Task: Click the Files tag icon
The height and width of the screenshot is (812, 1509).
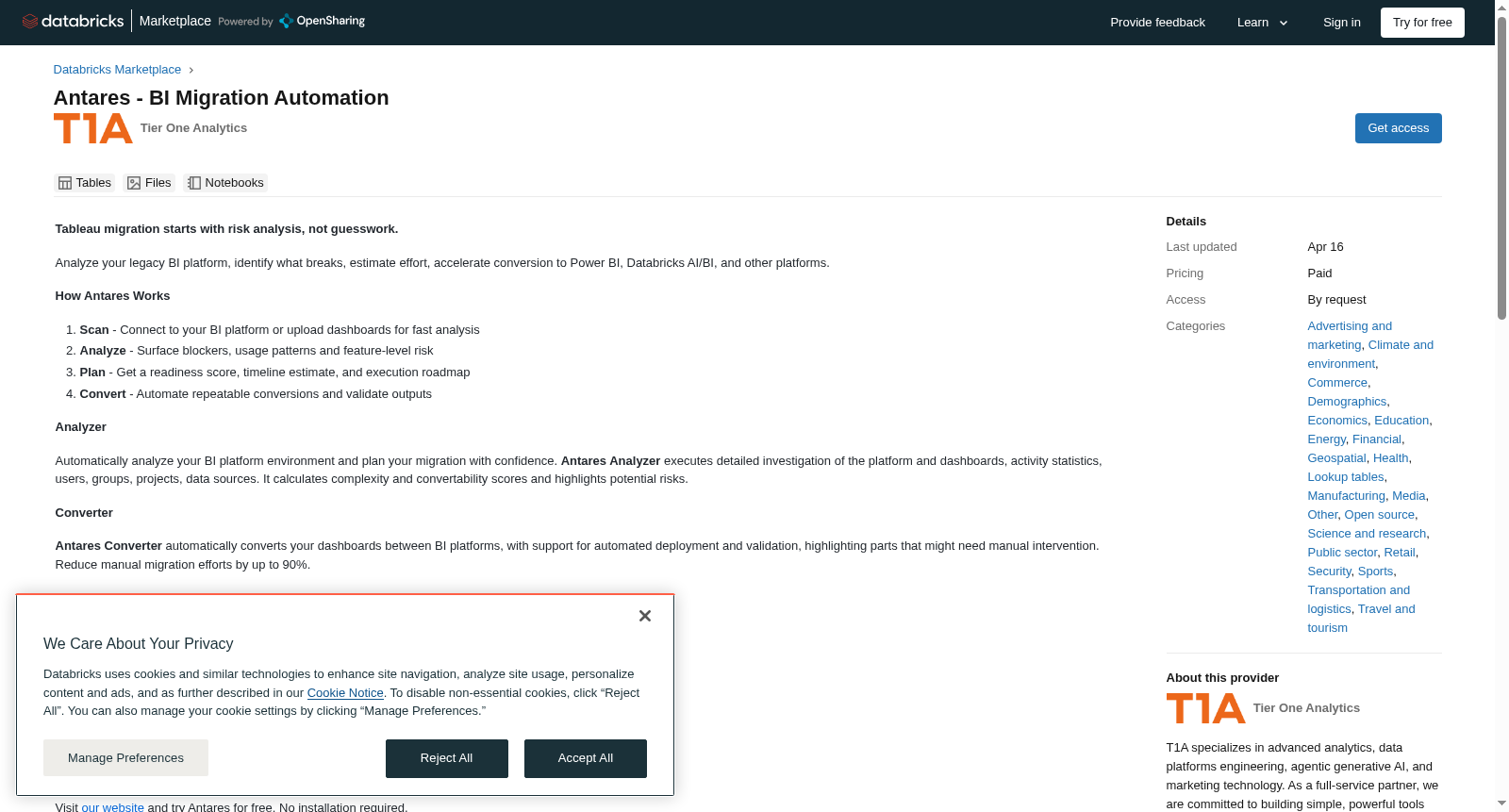Action: pos(134,183)
